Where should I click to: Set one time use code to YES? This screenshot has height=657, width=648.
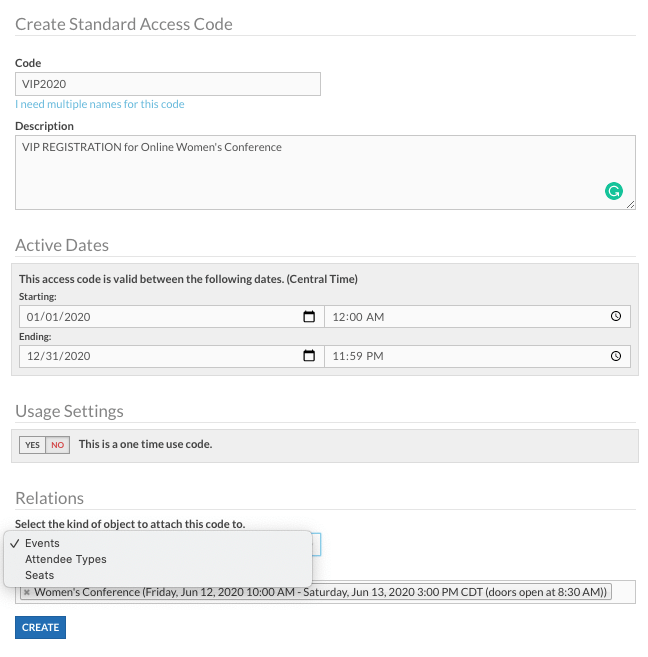pos(32,445)
